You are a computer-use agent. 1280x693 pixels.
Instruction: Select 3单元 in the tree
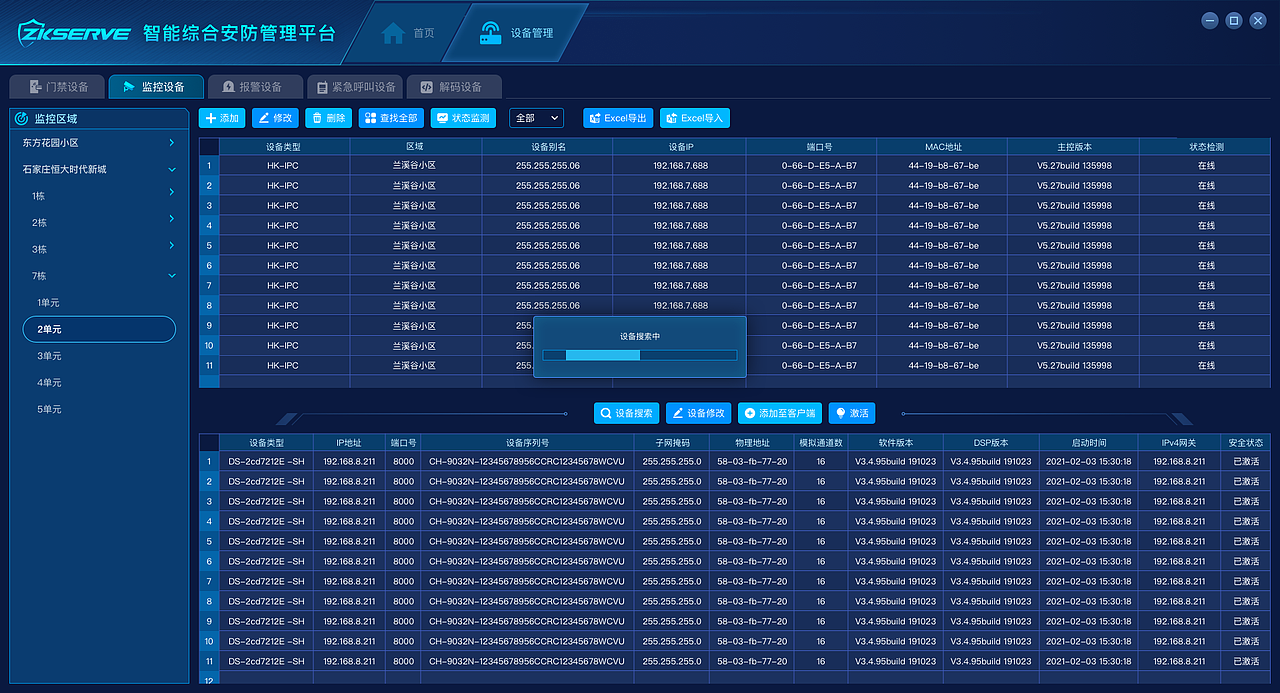49,356
